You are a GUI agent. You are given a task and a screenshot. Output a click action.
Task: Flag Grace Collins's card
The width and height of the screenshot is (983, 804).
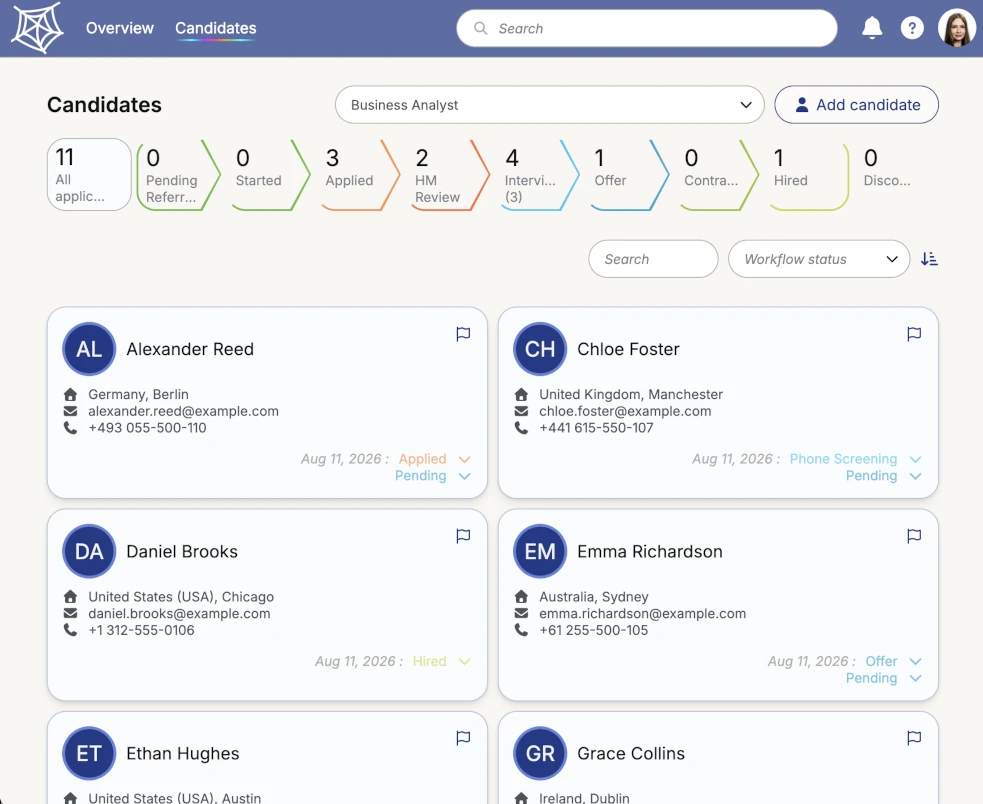pyautogui.click(x=914, y=738)
